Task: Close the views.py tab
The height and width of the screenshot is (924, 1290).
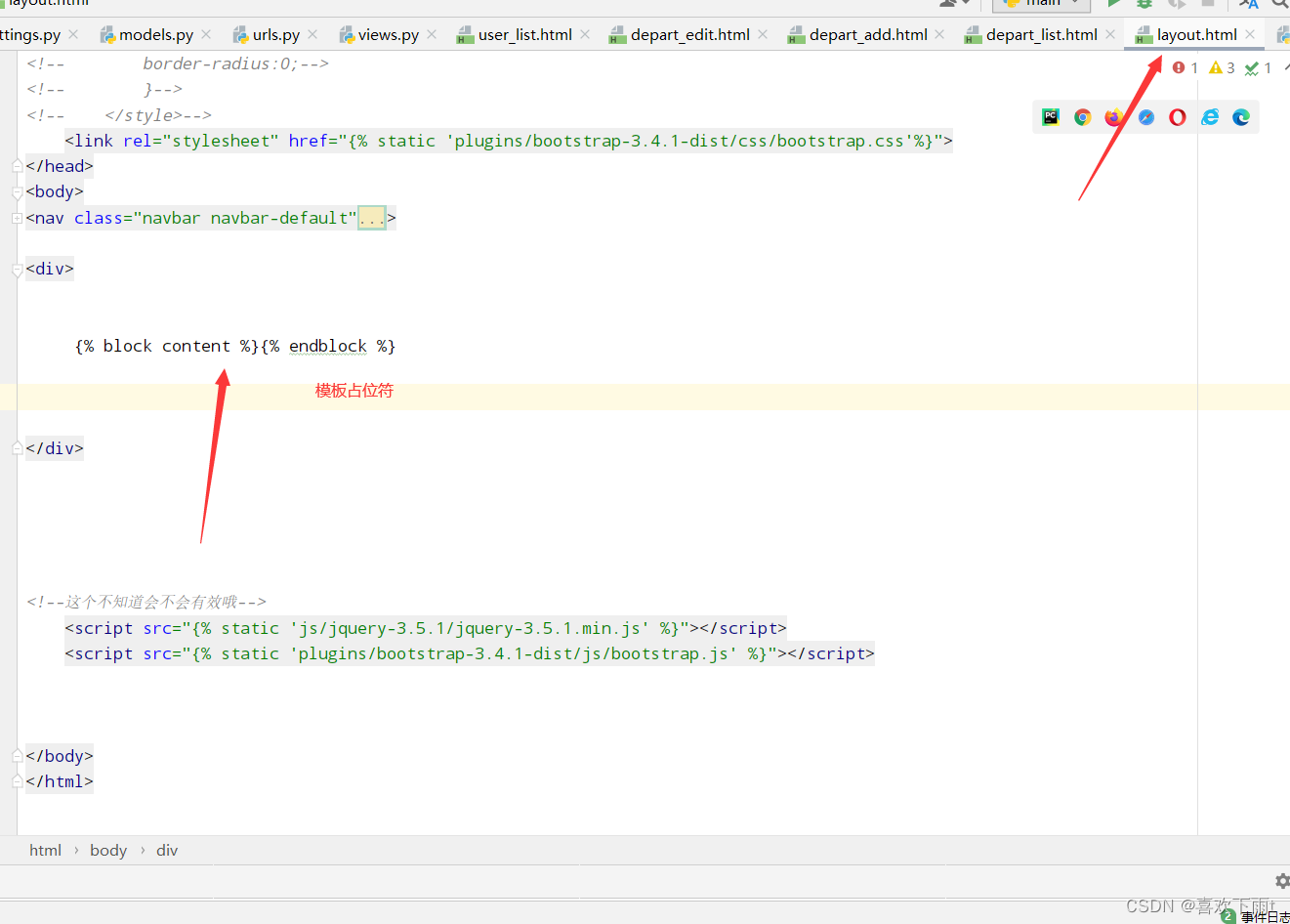Action: pos(432,34)
